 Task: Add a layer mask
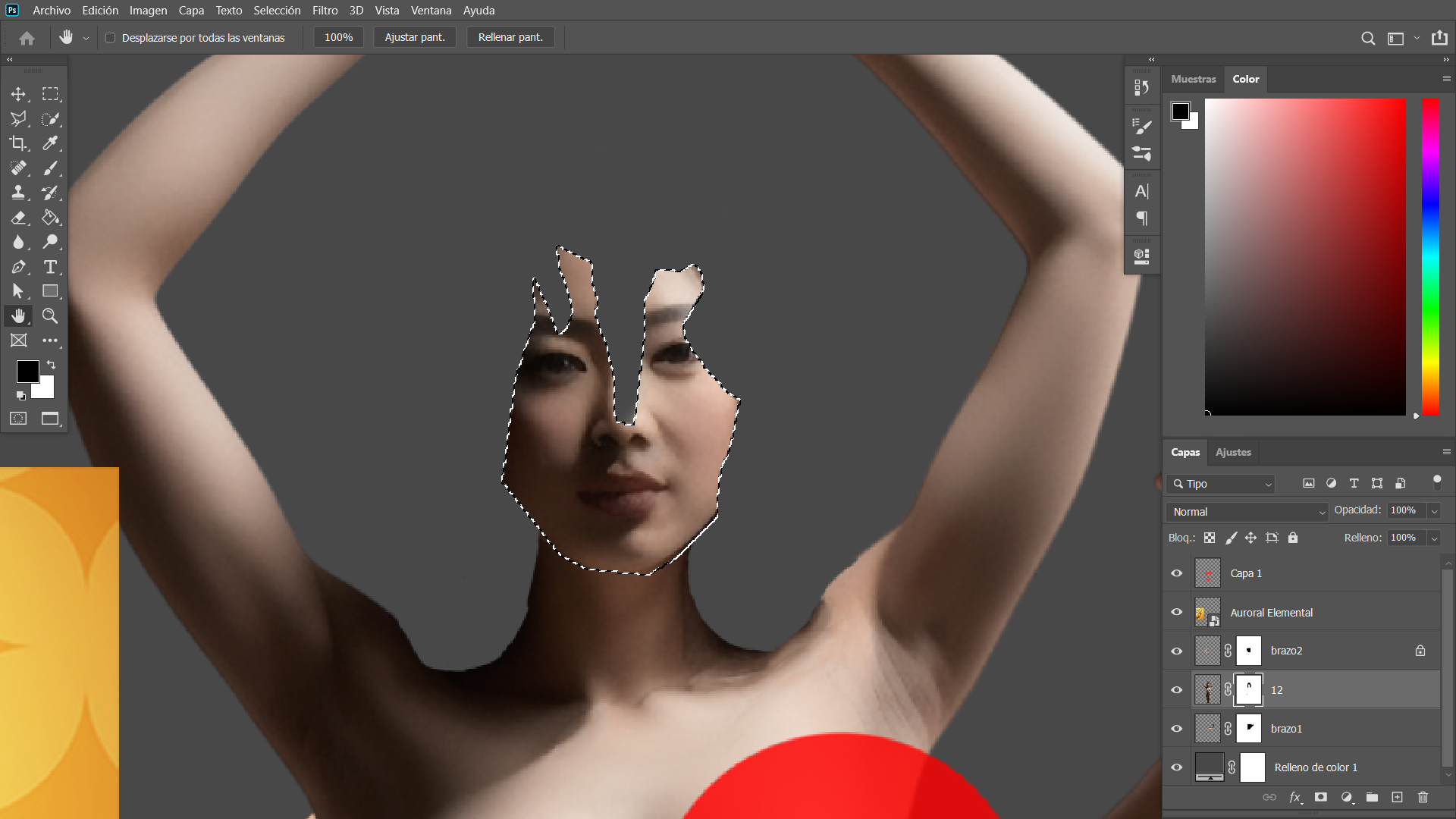tap(1321, 797)
